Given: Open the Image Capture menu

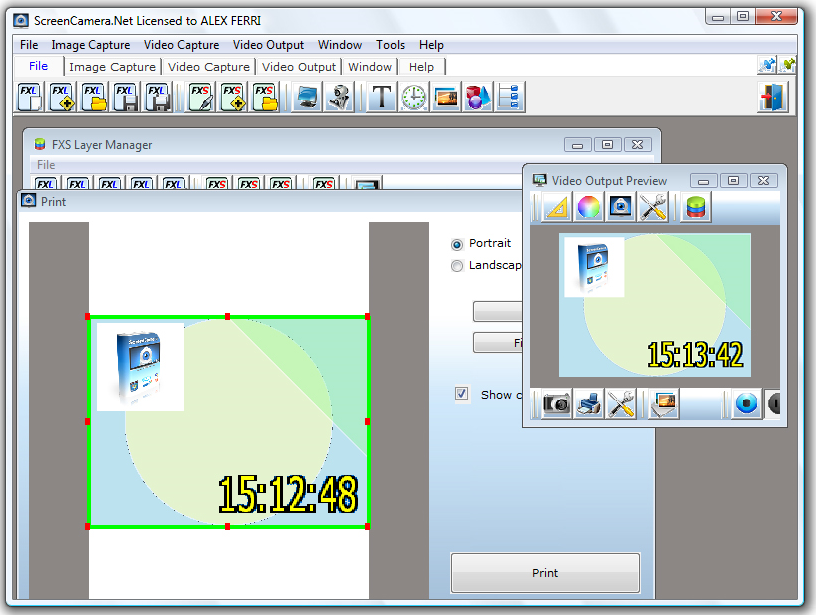Looking at the screenshot, I should (91, 45).
